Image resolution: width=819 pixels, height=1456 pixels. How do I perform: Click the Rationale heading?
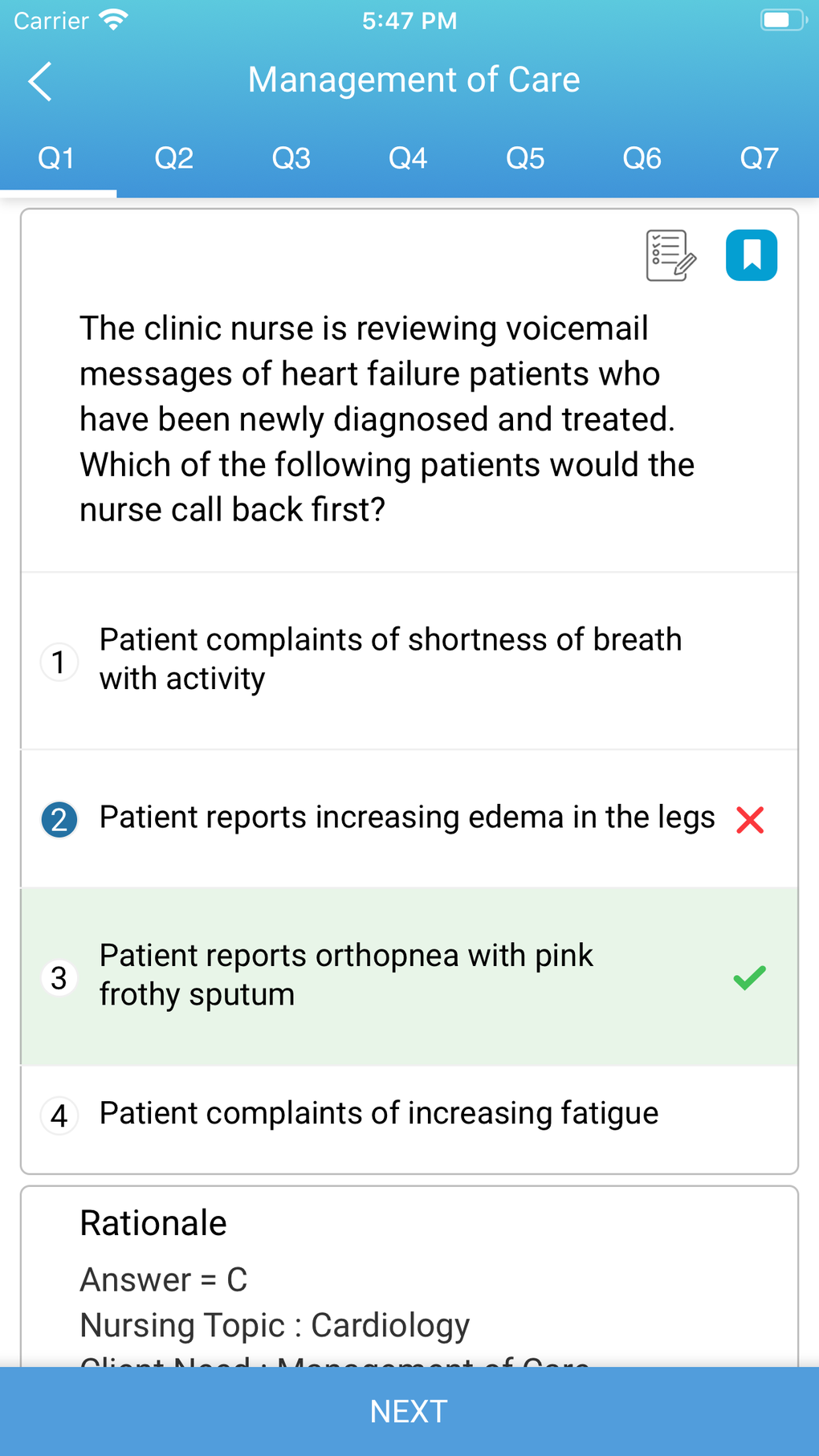[x=153, y=1223]
